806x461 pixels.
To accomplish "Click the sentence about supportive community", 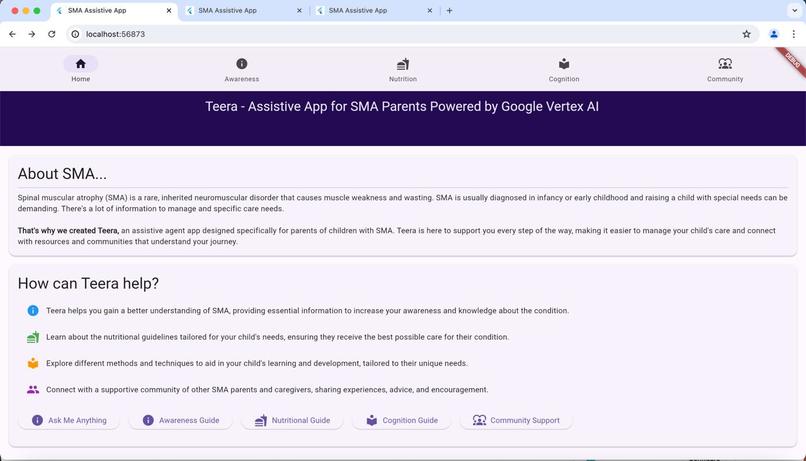I will pyautogui.click(x=267, y=390).
